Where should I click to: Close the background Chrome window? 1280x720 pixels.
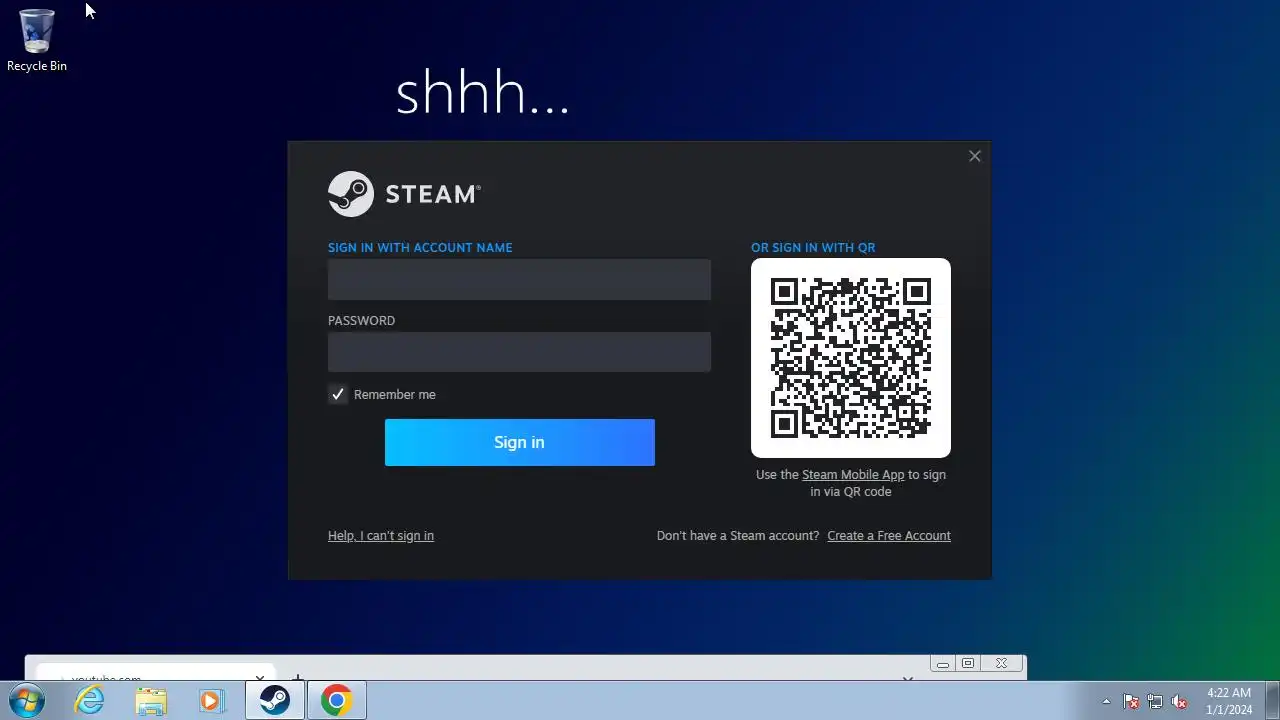[1002, 664]
